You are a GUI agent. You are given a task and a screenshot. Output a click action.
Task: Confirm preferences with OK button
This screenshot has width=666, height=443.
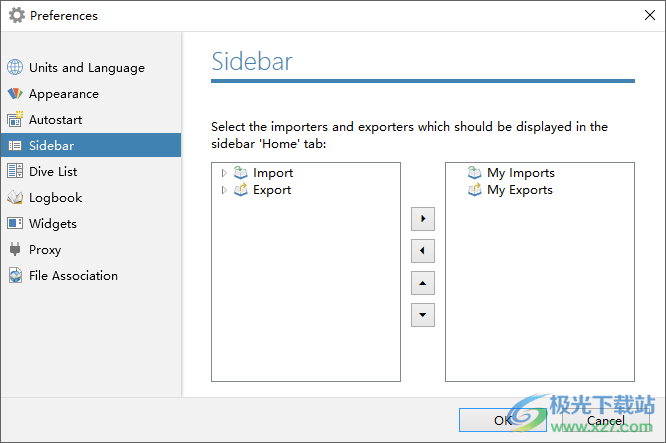click(503, 420)
